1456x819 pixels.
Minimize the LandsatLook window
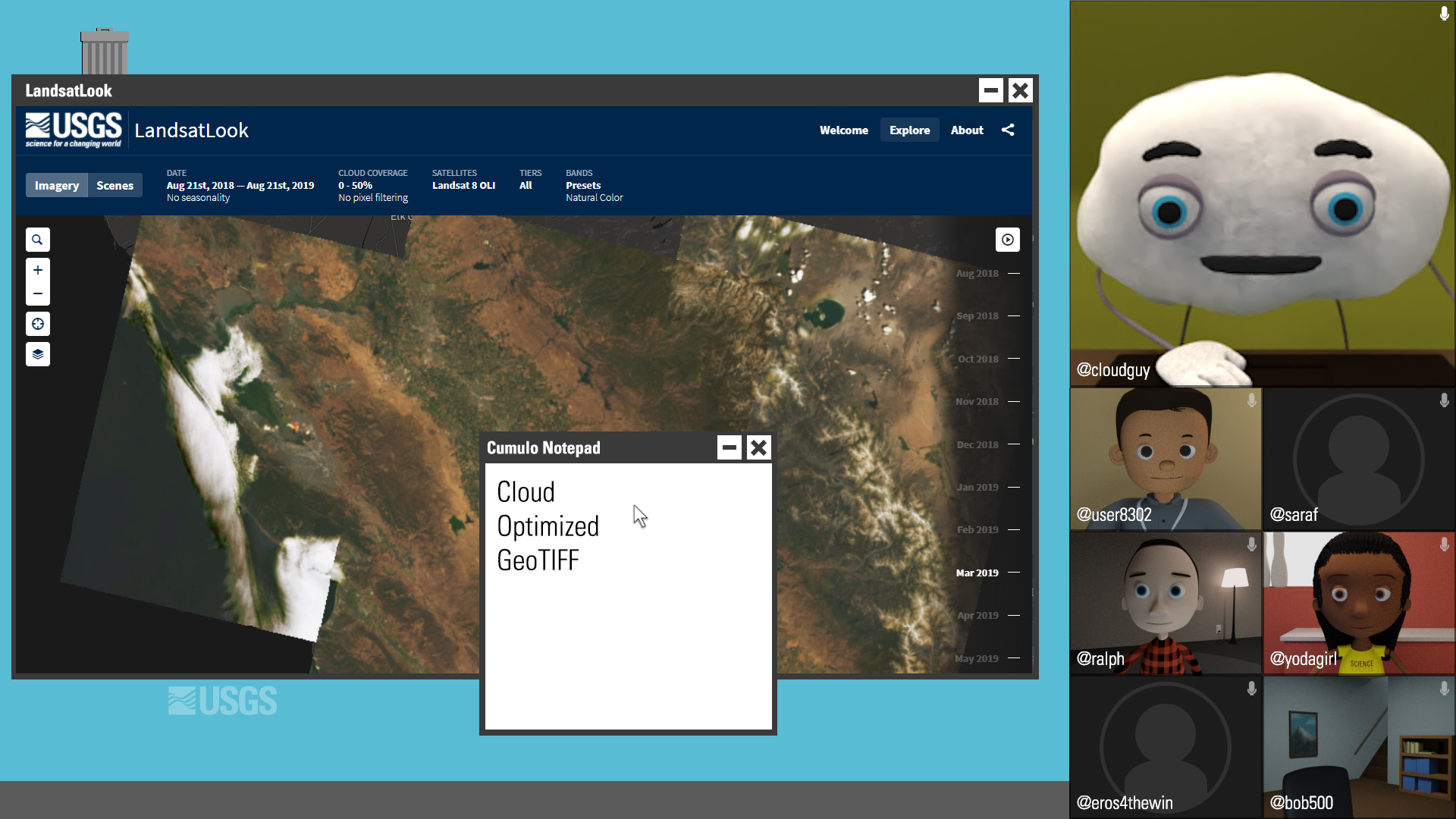[990, 90]
